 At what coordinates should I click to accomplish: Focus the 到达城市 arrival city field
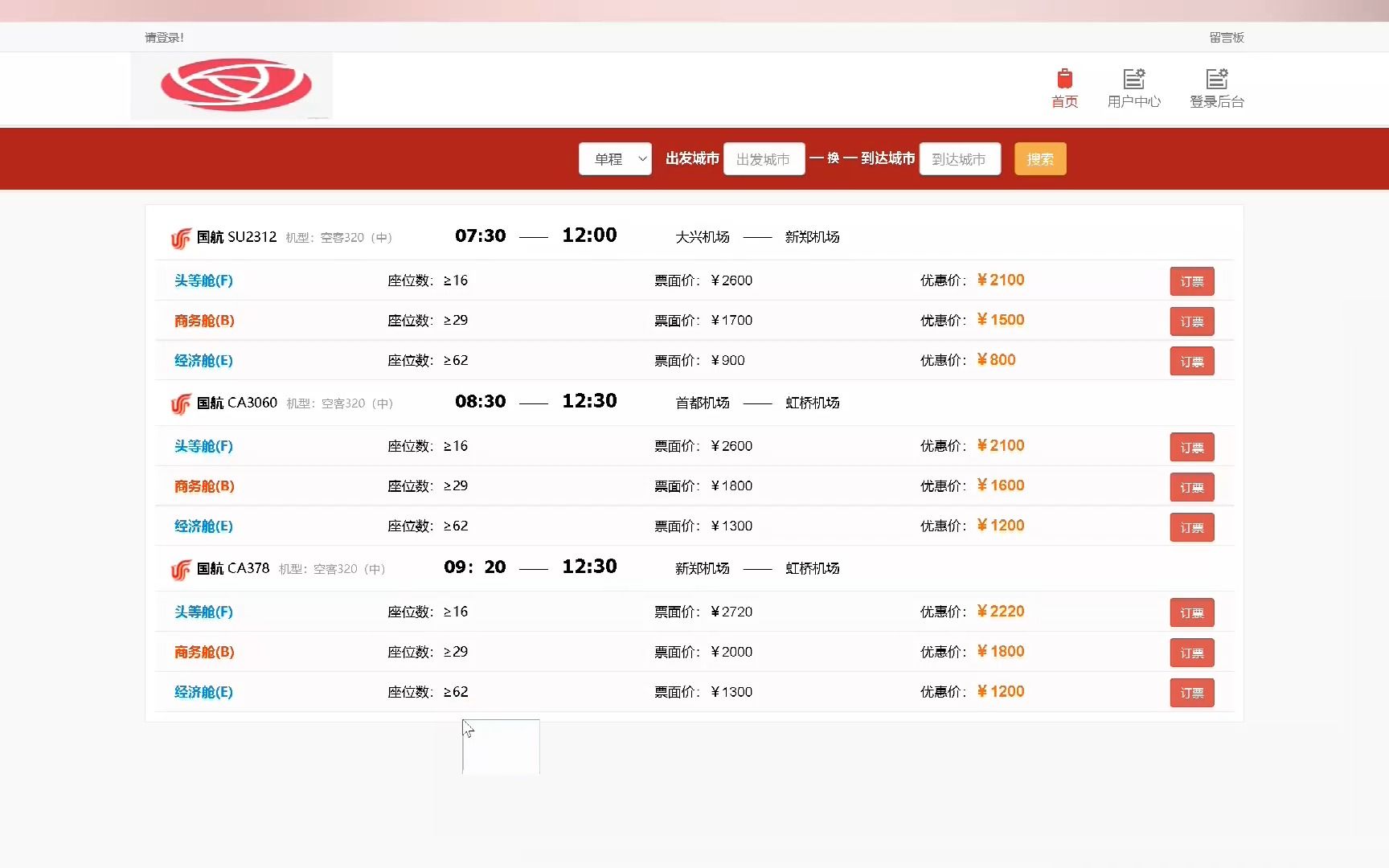coord(960,159)
